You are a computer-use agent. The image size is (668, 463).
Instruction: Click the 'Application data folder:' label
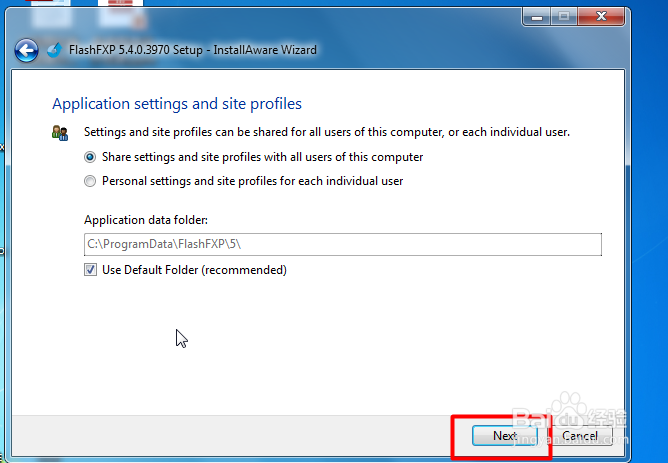[146, 220]
